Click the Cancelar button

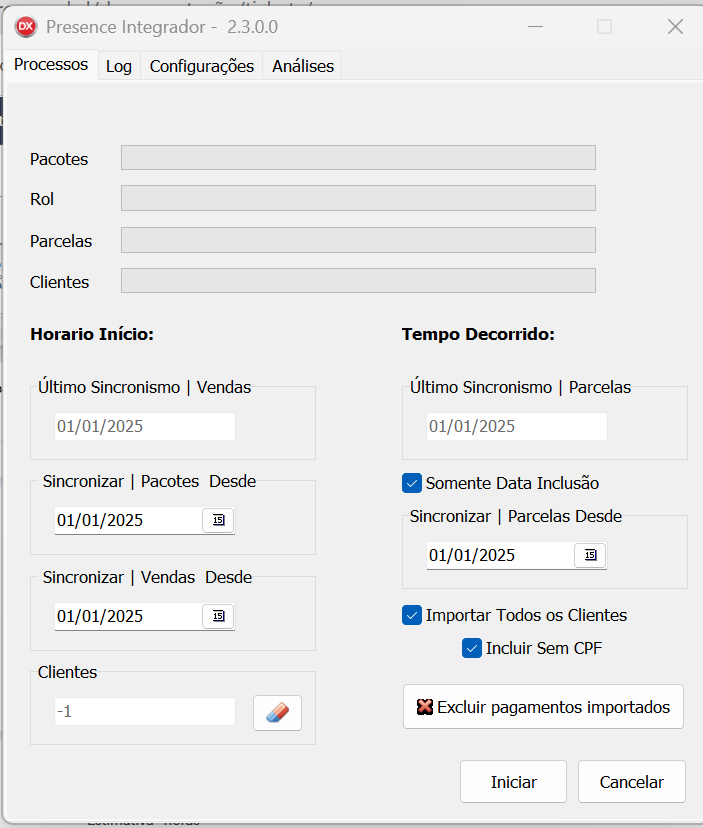(x=631, y=782)
